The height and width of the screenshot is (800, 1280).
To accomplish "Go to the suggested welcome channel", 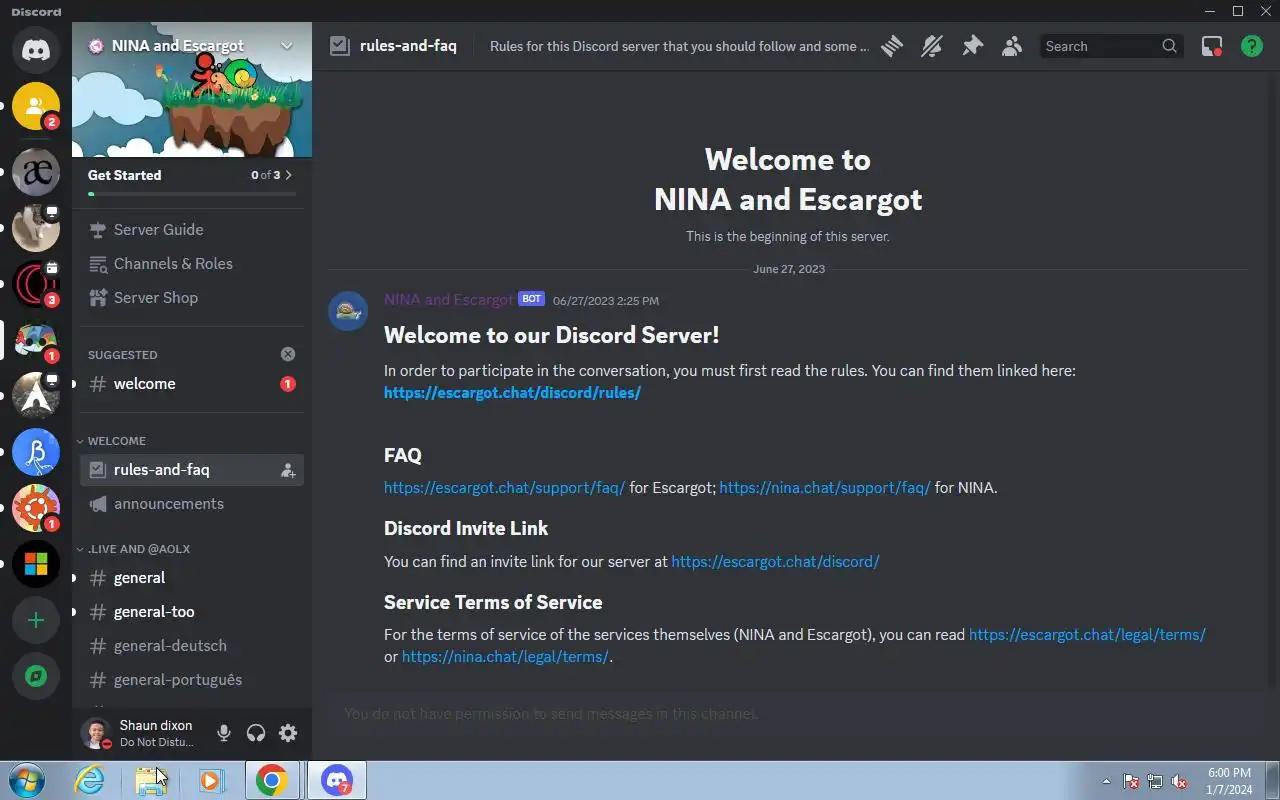I will 192,384.
